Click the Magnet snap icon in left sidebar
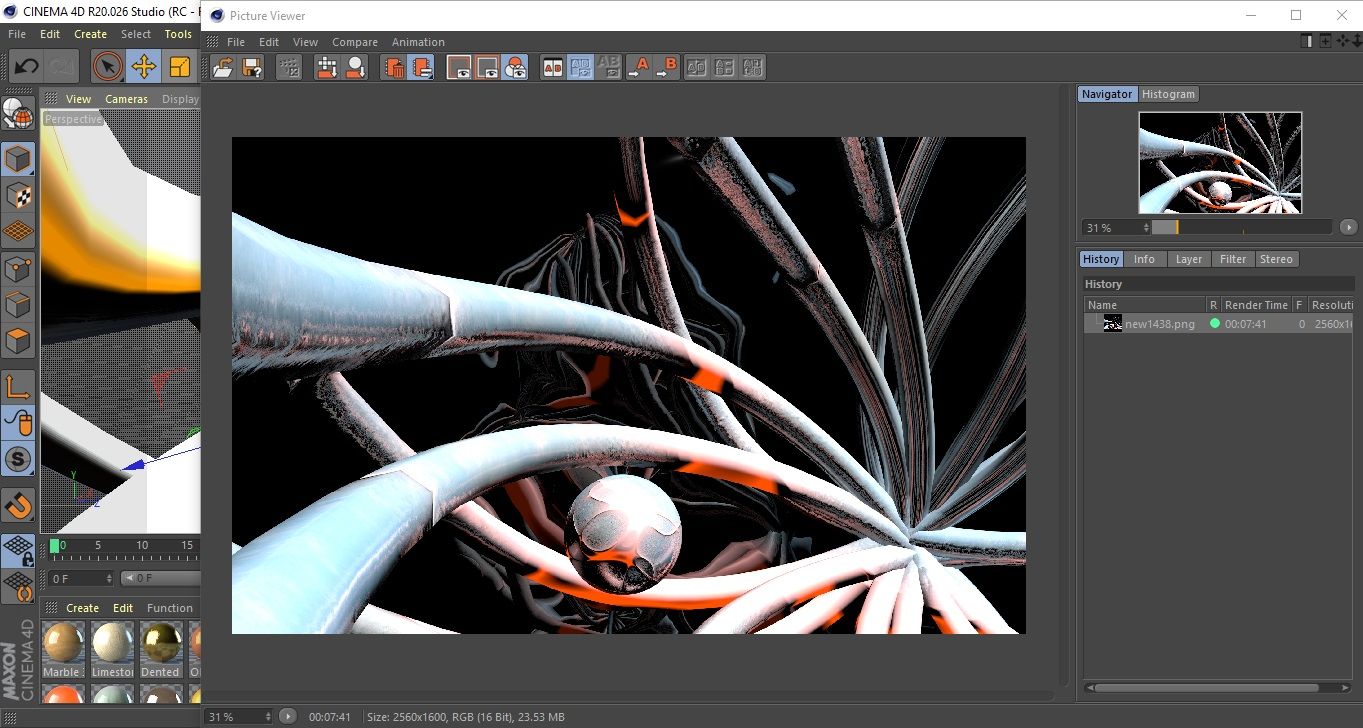Viewport: 1363px width, 728px height. [x=18, y=505]
